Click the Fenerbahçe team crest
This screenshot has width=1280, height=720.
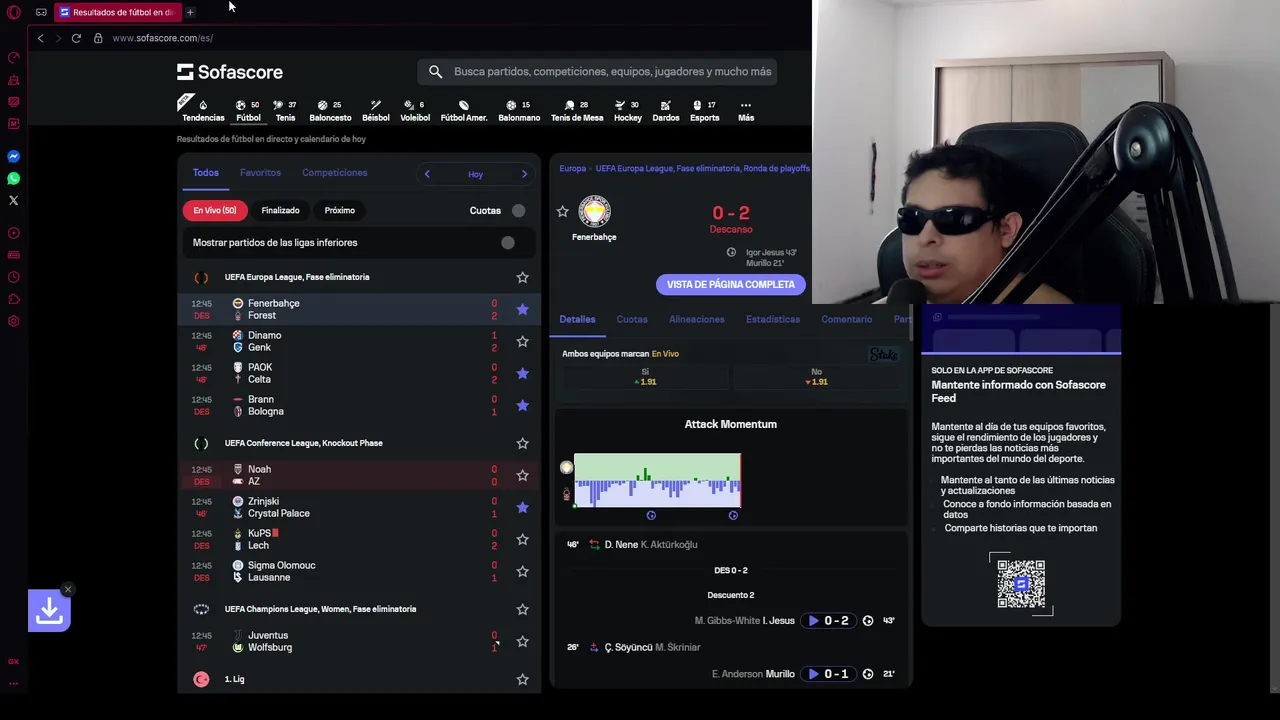[x=594, y=212]
